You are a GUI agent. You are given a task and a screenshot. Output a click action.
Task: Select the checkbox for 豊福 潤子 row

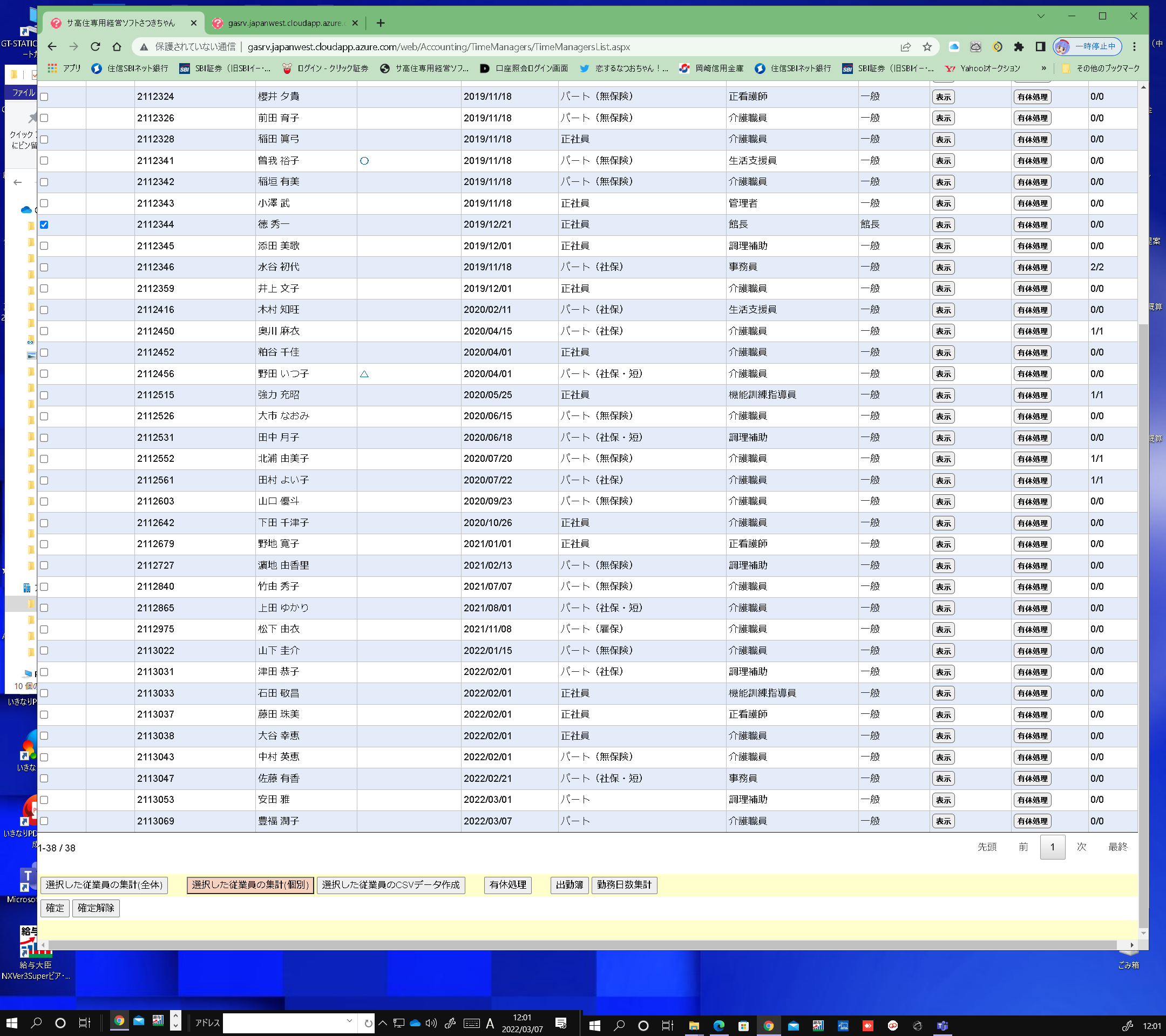coord(44,821)
